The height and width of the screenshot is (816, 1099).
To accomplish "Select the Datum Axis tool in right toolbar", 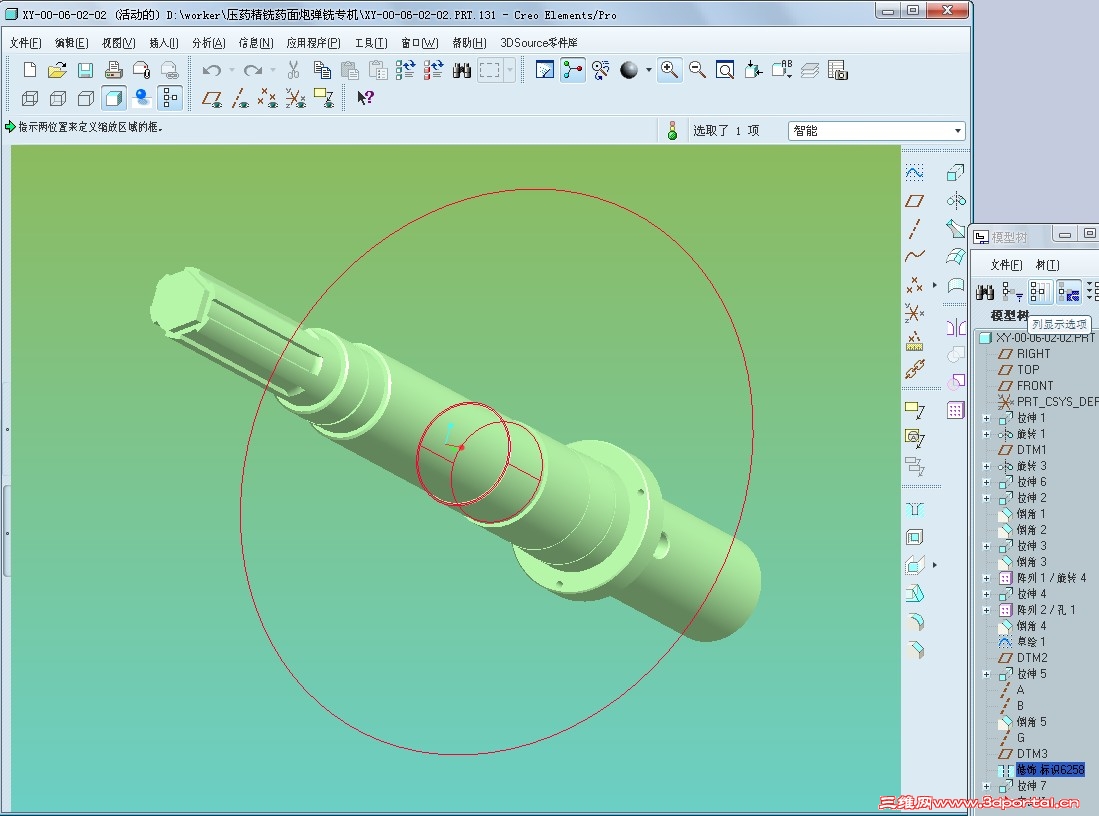I will point(914,229).
